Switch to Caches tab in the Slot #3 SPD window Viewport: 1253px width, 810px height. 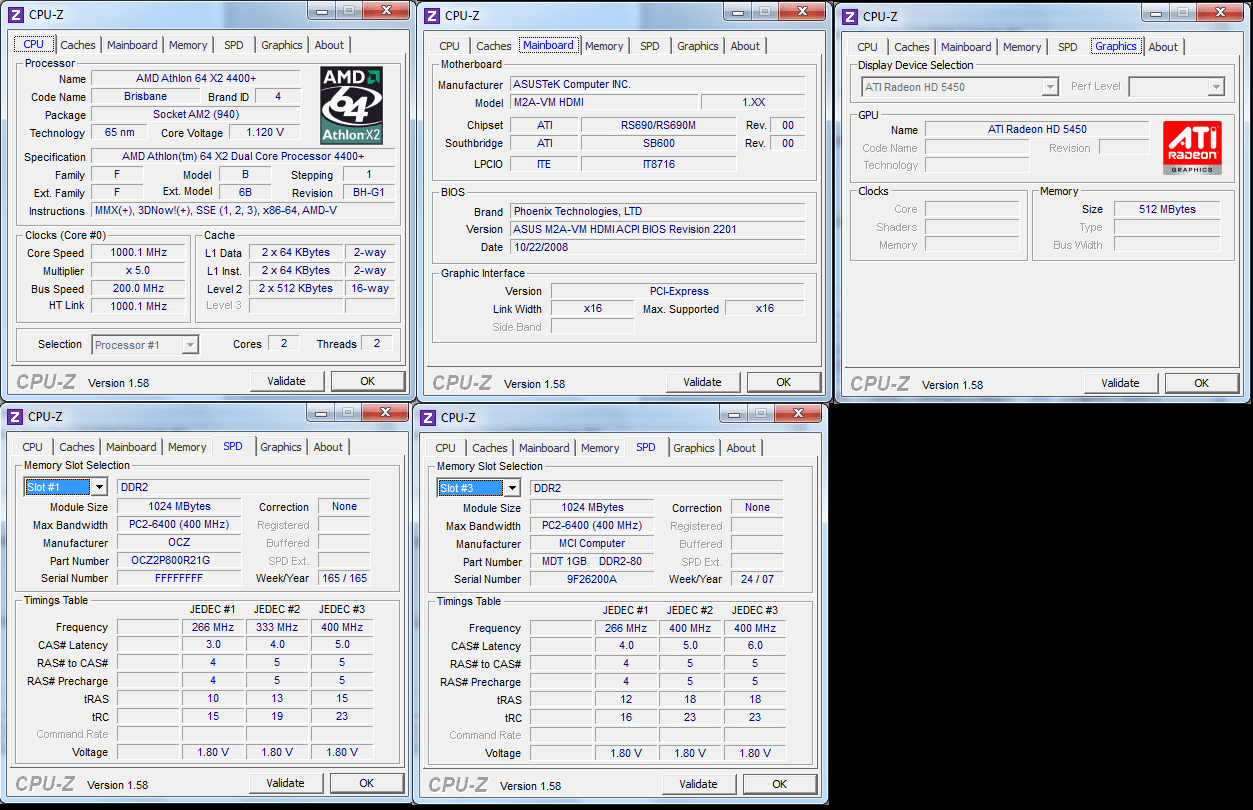click(x=490, y=448)
